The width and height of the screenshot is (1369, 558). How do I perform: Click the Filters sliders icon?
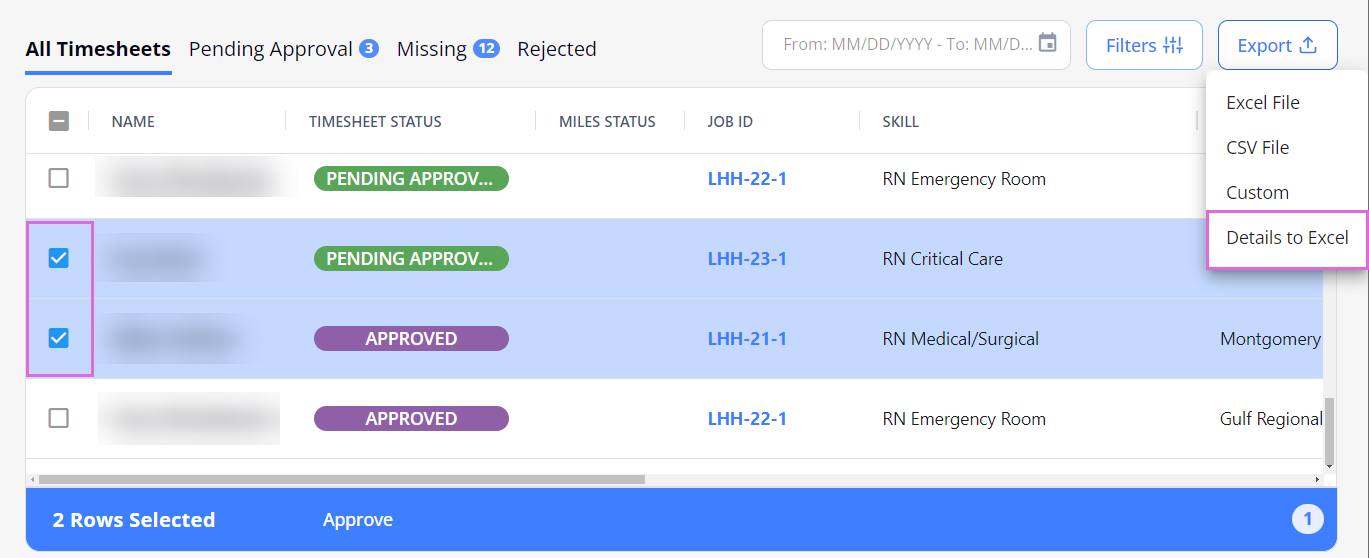[1173, 45]
